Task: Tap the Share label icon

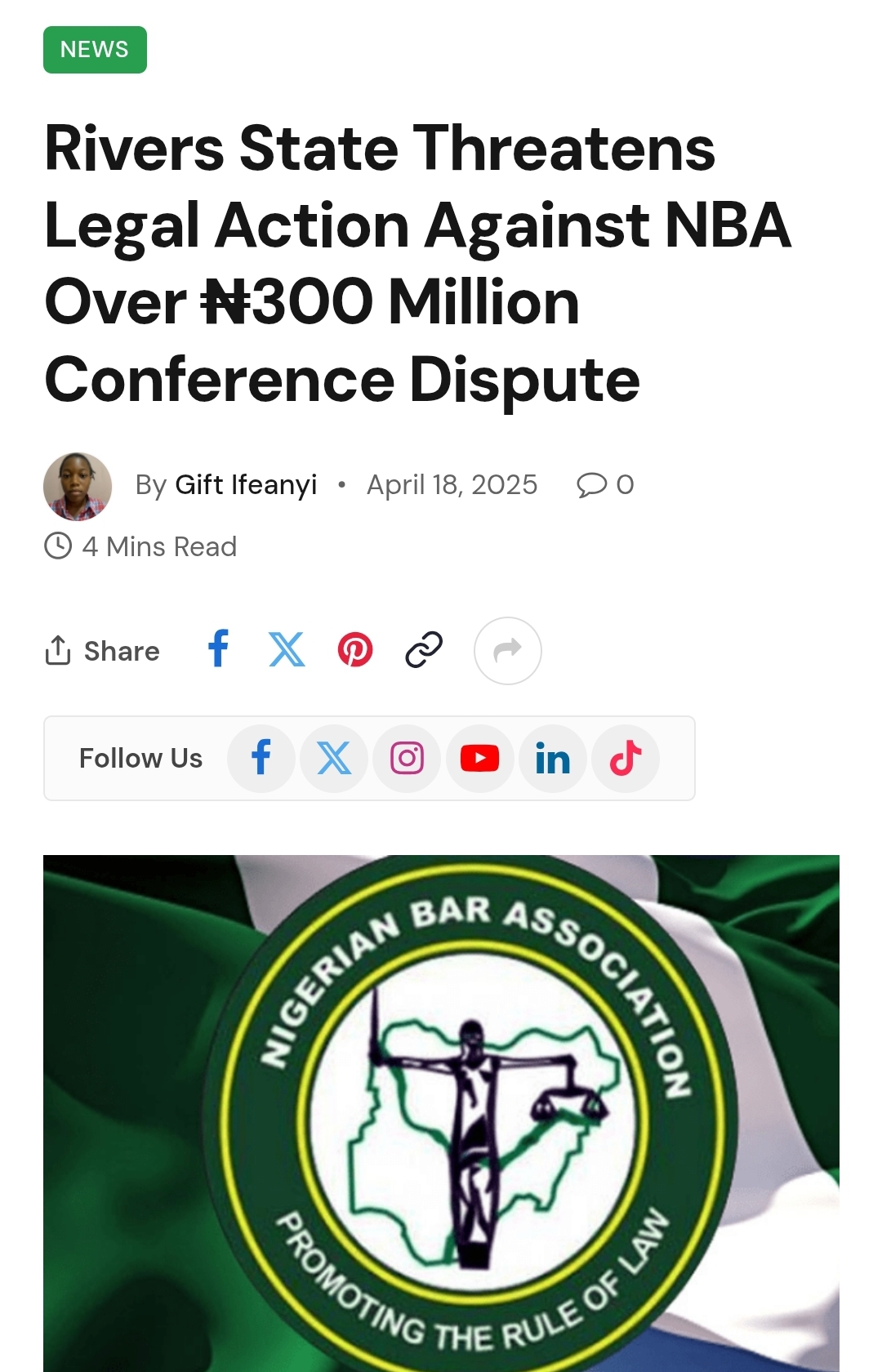Action: 59,651
